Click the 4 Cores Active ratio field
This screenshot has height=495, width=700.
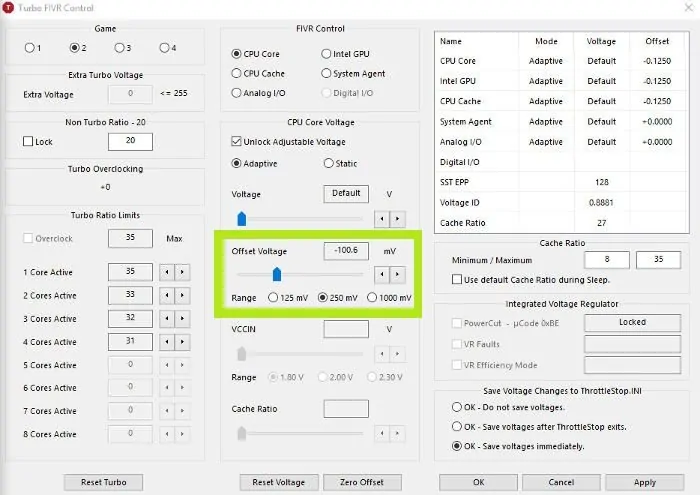(130, 341)
